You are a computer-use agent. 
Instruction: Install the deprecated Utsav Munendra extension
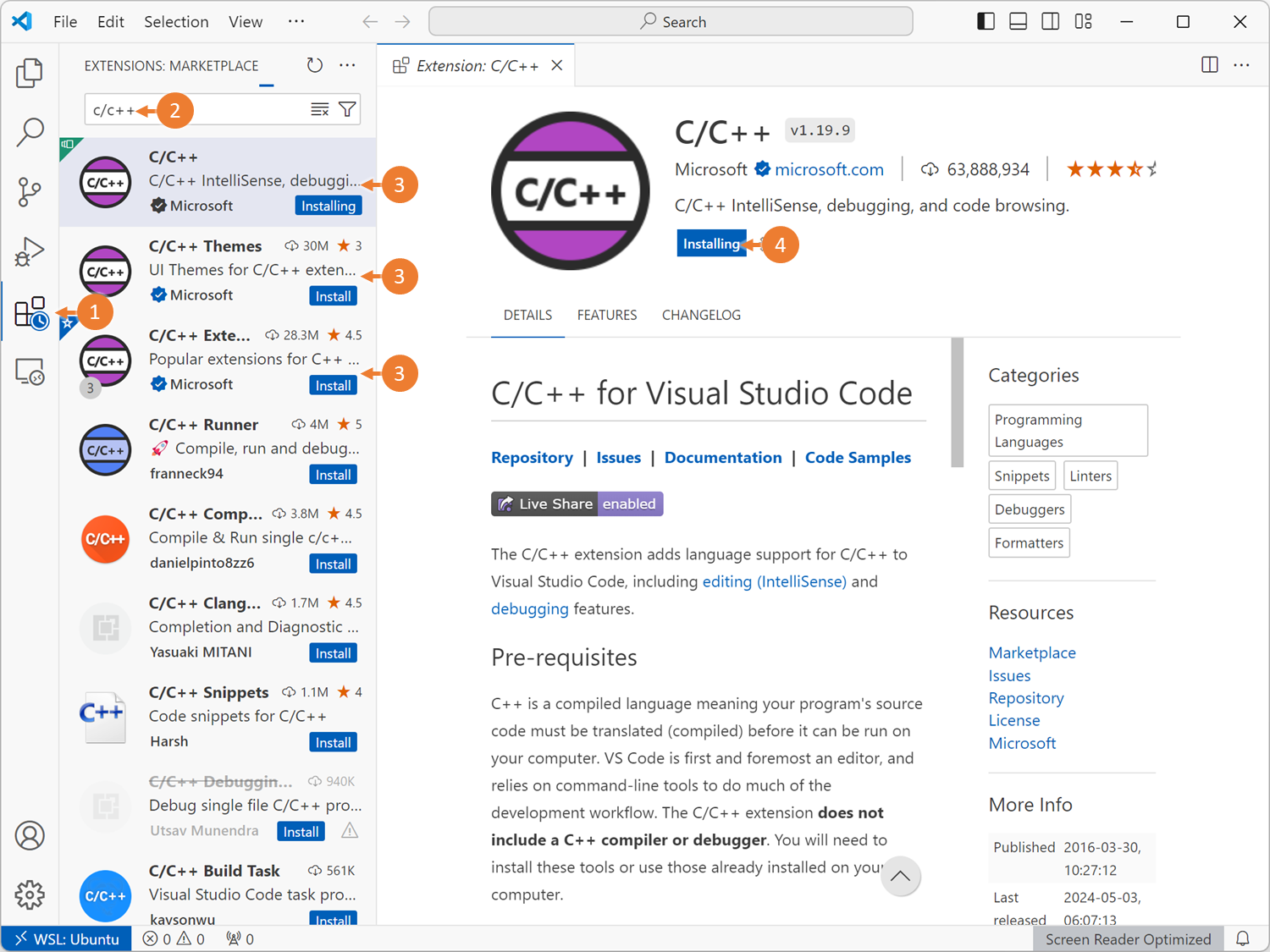[301, 832]
